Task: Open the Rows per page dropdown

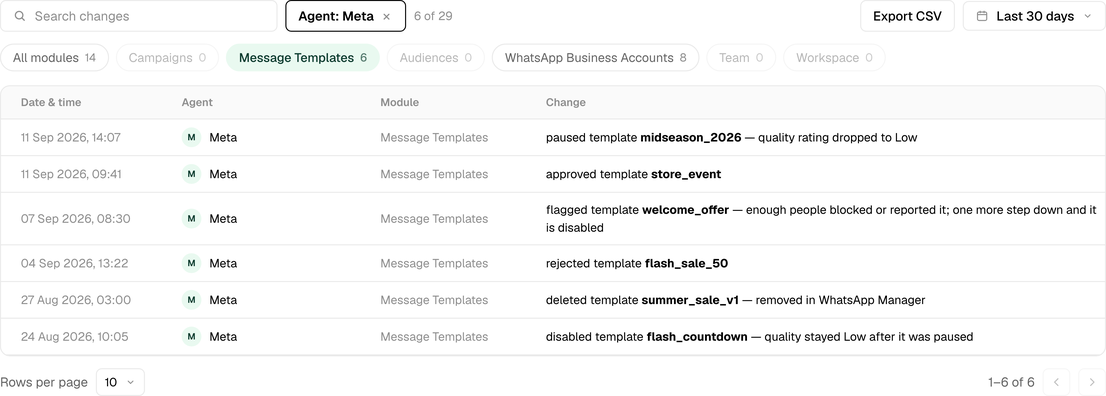Action: click(120, 382)
